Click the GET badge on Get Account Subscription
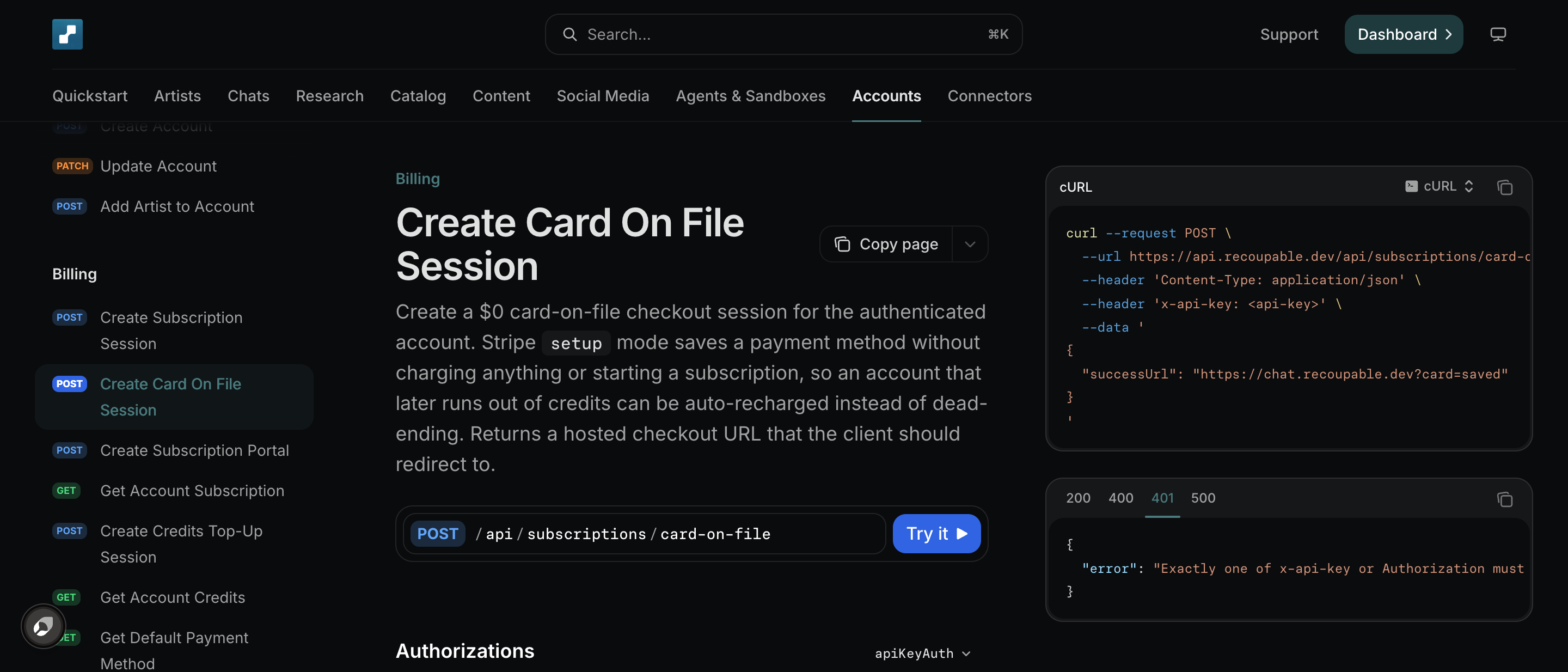This screenshot has width=1568, height=672. (66, 490)
